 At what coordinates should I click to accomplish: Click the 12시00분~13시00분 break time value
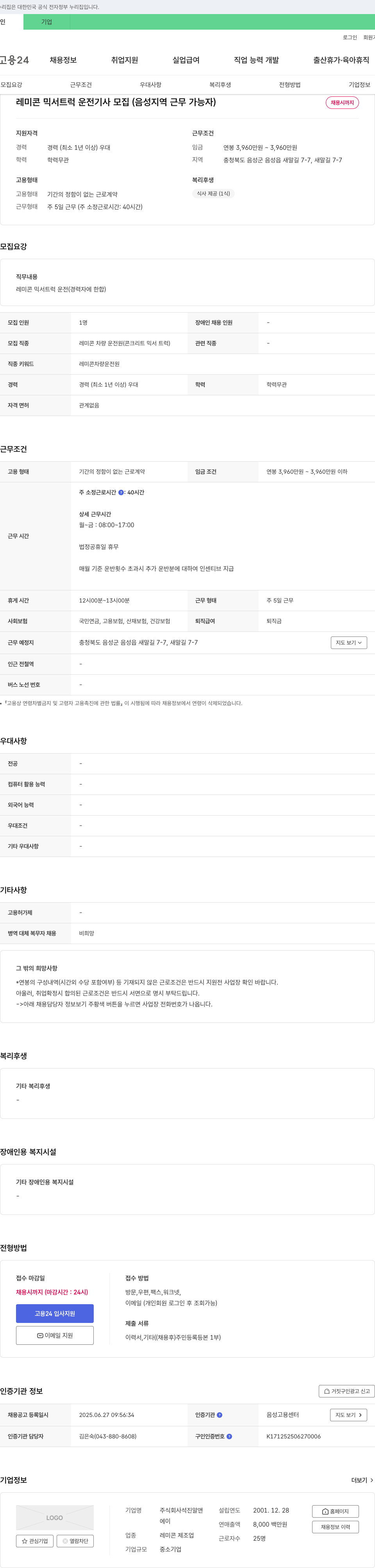104,600
